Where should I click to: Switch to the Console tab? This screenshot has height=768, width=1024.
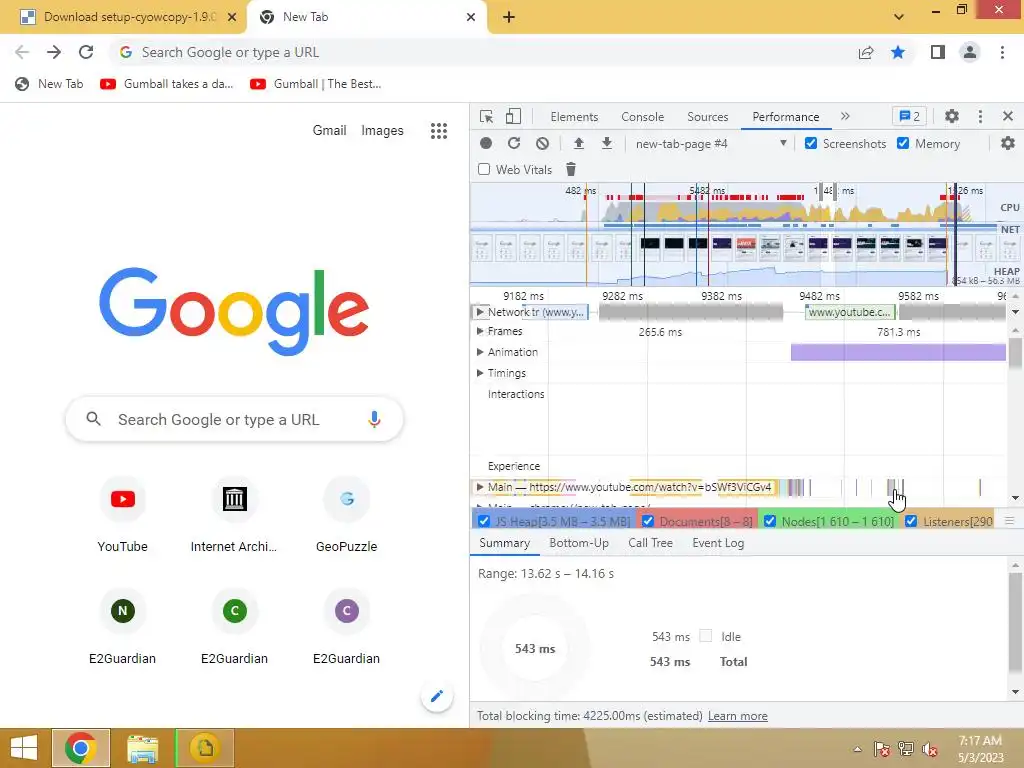point(643,117)
